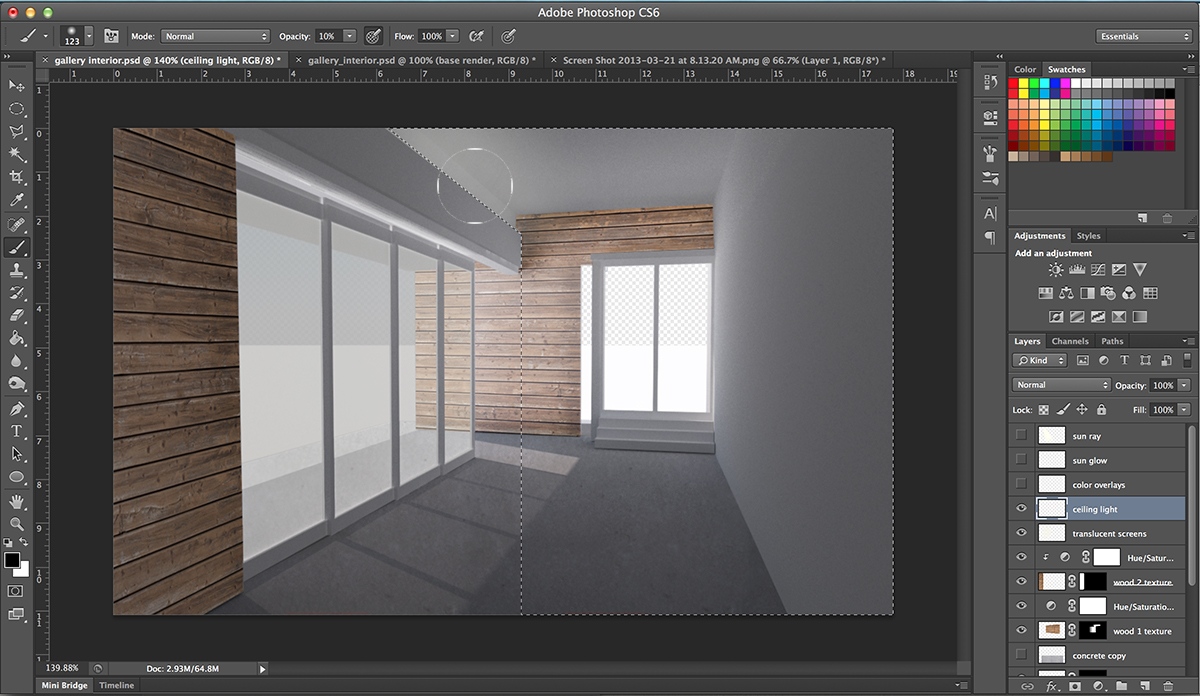
Task: Select the Hand tool
Action: click(17, 501)
